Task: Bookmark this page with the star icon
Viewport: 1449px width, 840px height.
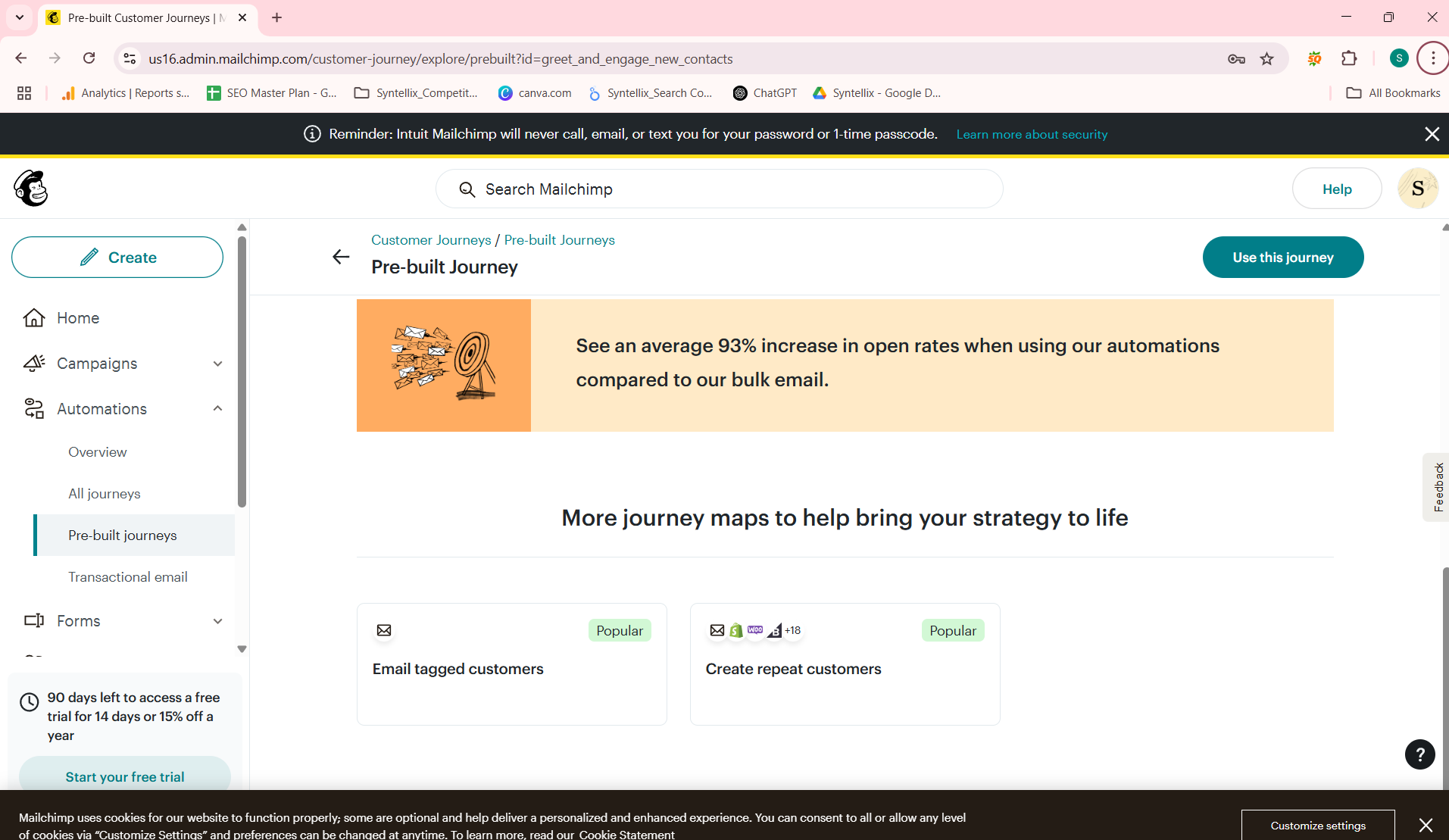Action: pyautogui.click(x=1266, y=58)
